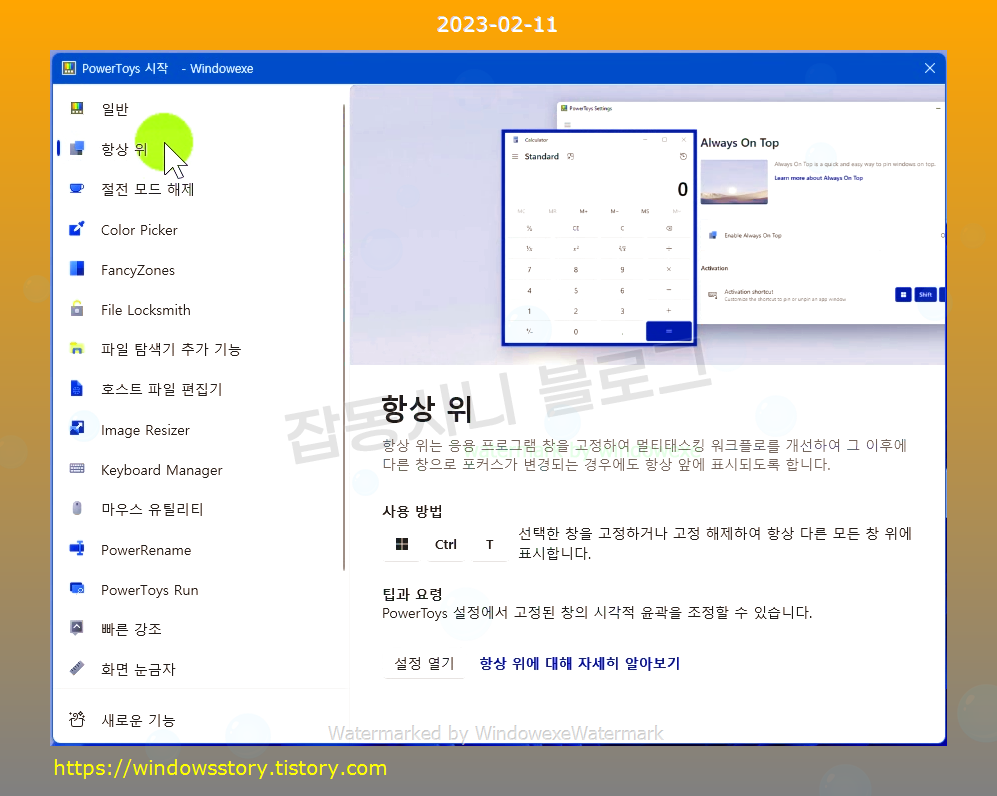The width and height of the screenshot is (997, 796).
Task: Go to FancyZones page
Action: point(200,270)
